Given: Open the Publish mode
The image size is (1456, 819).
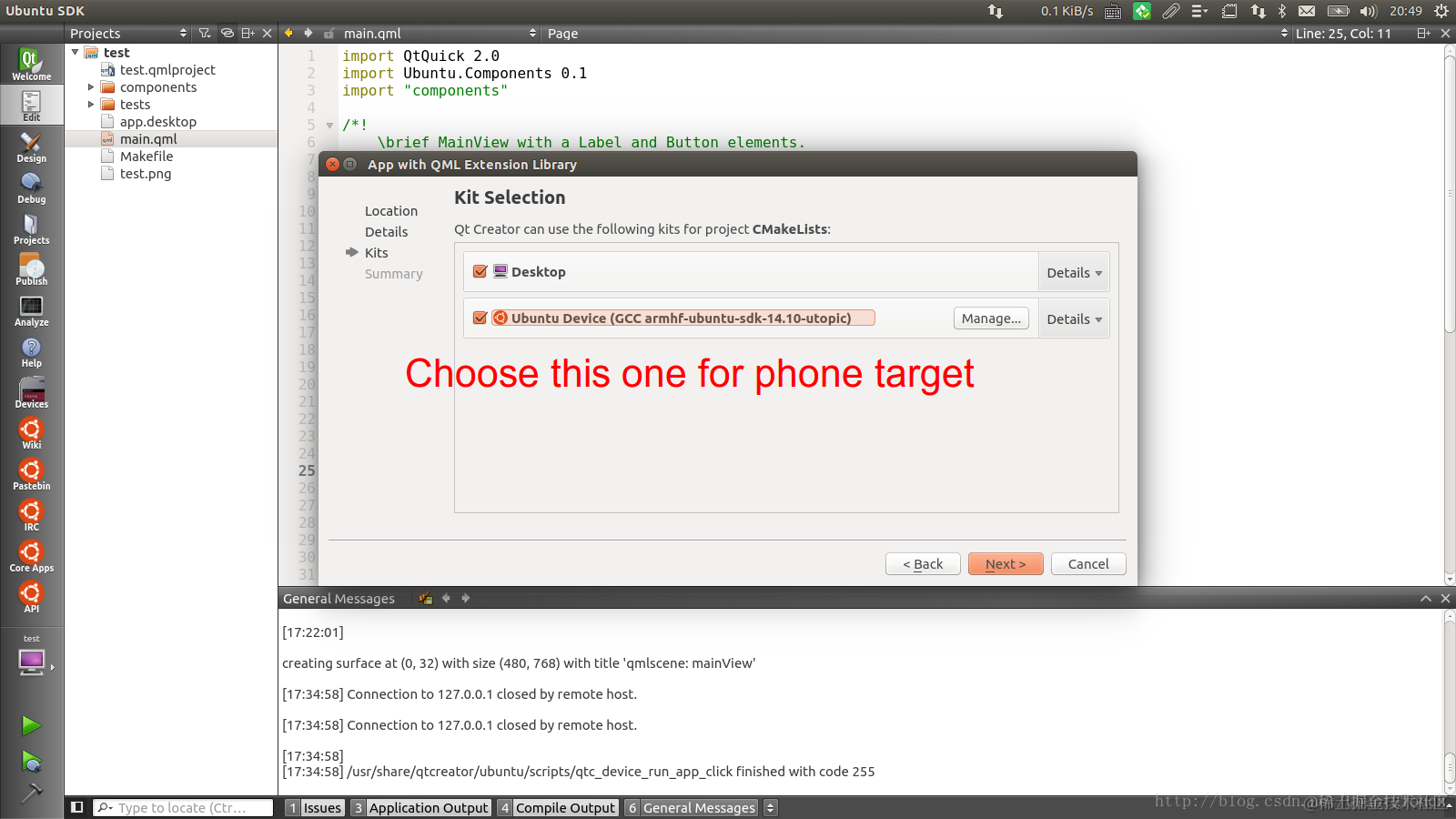Looking at the screenshot, I should coord(31,269).
